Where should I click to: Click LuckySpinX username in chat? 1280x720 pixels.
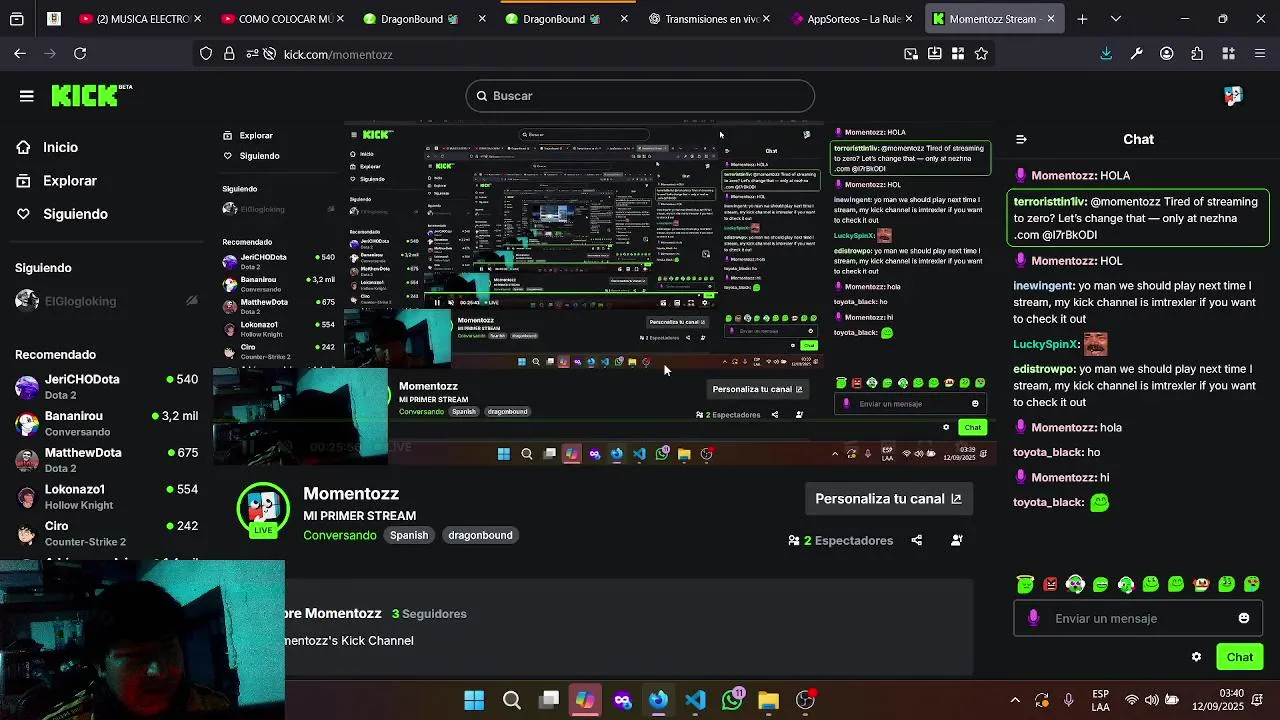tap(1045, 344)
